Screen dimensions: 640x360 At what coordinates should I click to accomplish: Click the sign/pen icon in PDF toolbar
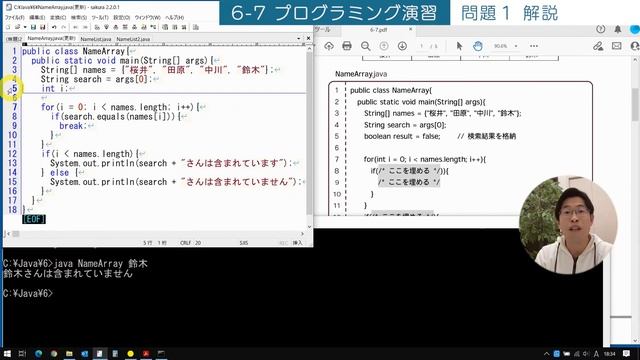point(598,46)
